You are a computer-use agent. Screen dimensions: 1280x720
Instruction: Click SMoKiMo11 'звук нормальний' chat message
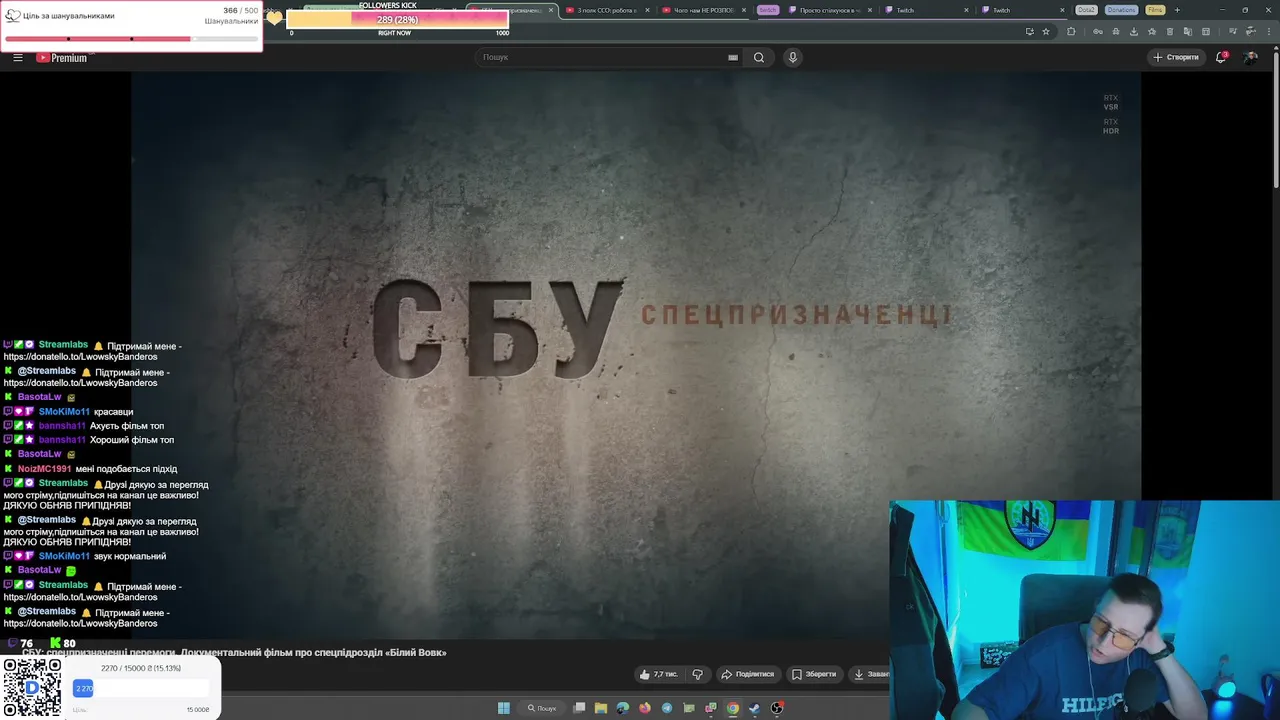[130, 556]
